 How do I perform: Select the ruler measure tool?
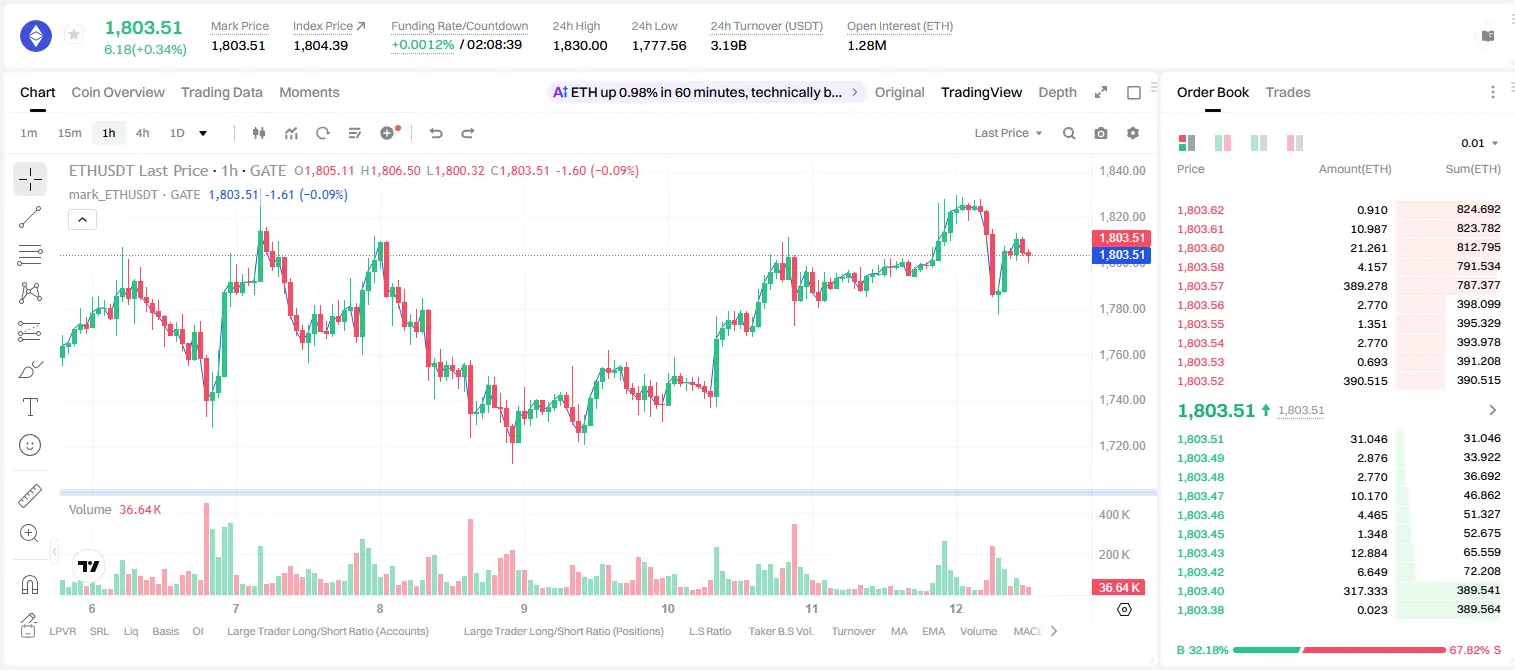click(30, 495)
